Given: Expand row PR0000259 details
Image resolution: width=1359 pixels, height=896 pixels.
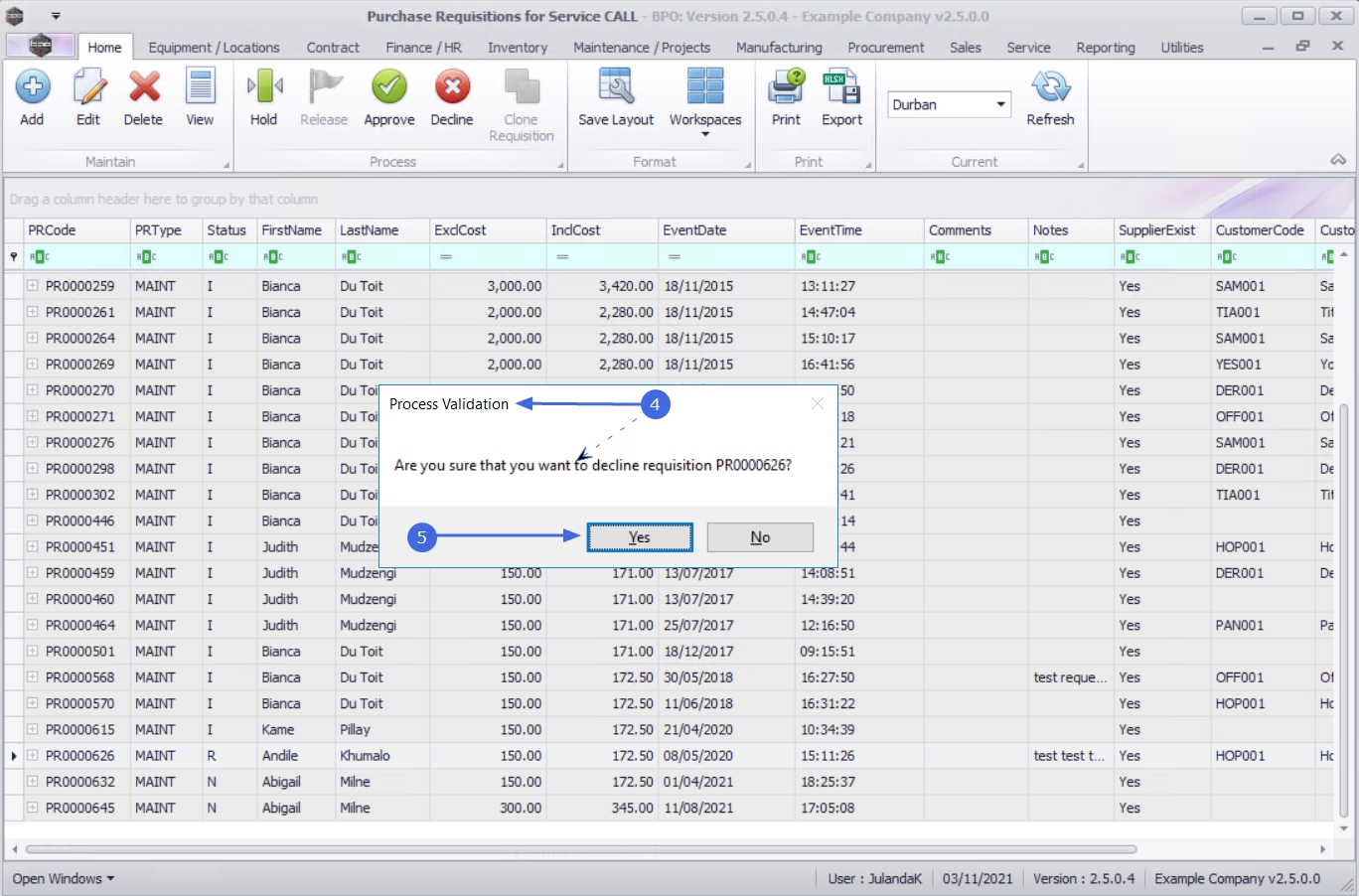Looking at the screenshot, I should pyautogui.click(x=32, y=285).
